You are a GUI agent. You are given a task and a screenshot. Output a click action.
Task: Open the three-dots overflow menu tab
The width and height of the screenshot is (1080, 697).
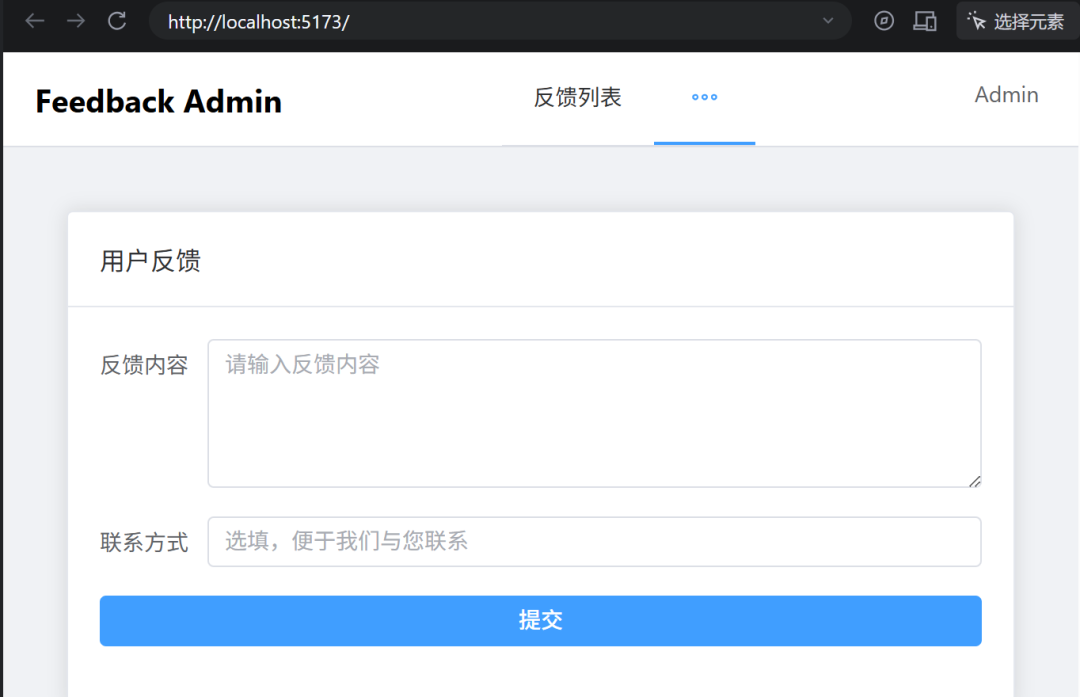pos(704,97)
